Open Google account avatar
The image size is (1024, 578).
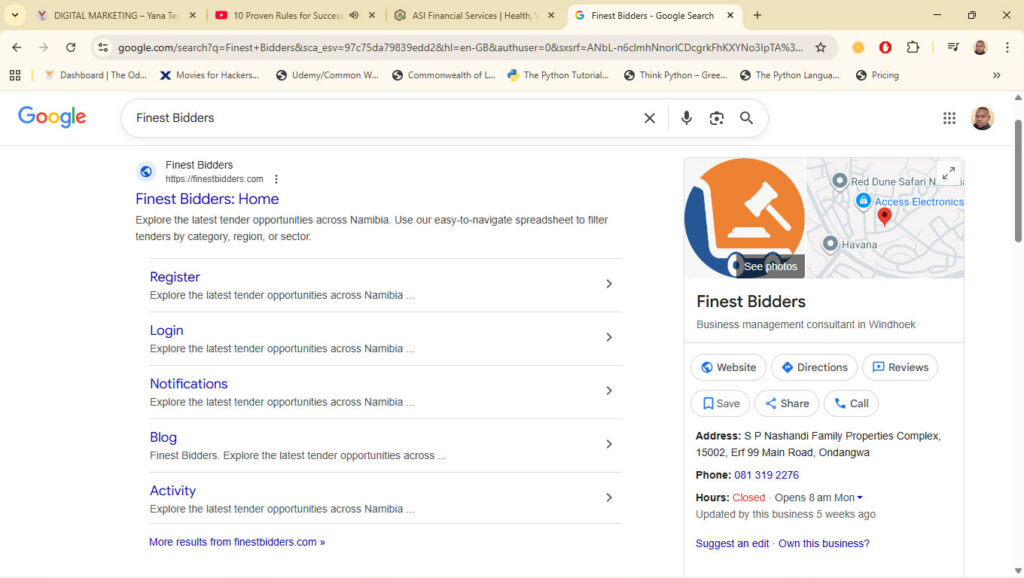click(x=982, y=118)
